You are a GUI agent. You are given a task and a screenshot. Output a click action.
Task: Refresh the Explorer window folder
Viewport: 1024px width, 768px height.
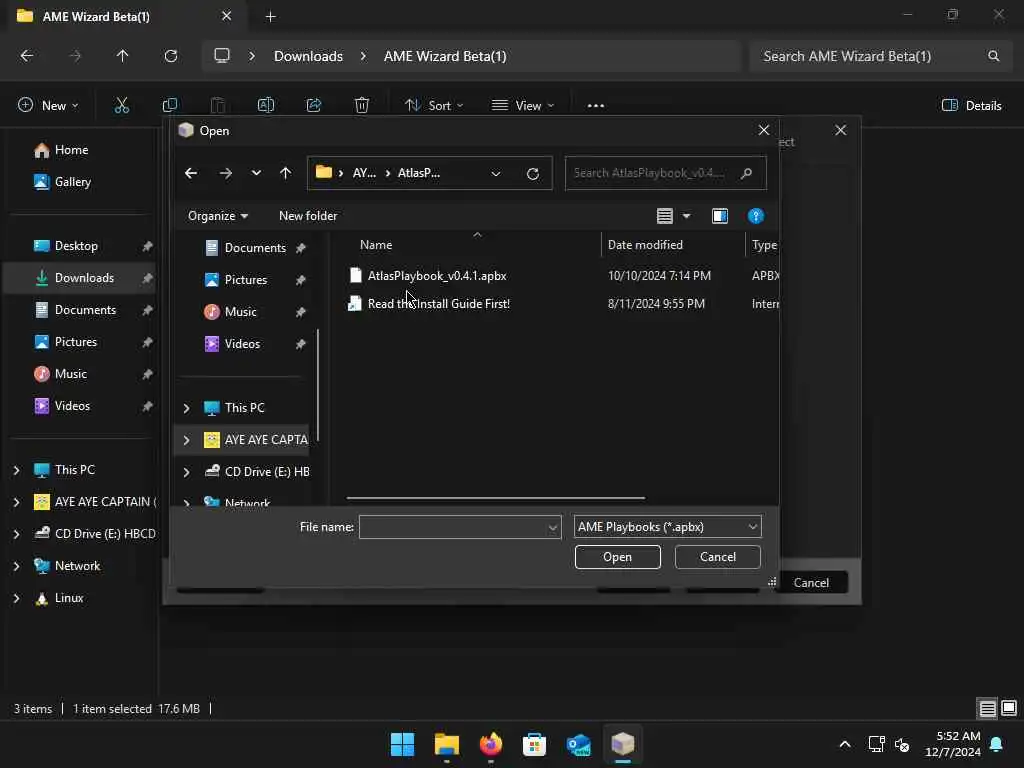(170, 56)
